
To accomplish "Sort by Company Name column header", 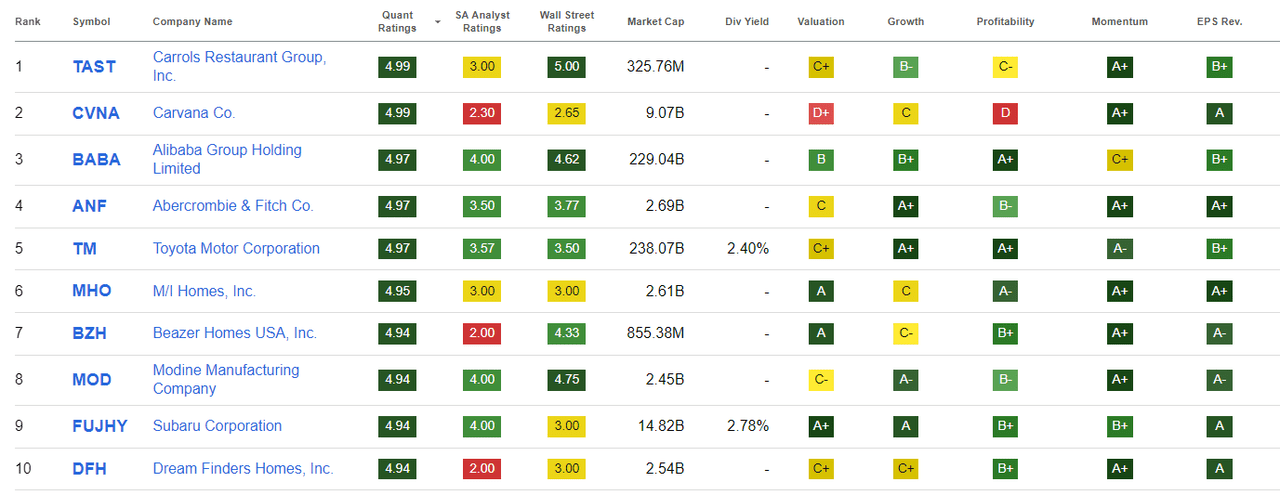I will pos(192,21).
